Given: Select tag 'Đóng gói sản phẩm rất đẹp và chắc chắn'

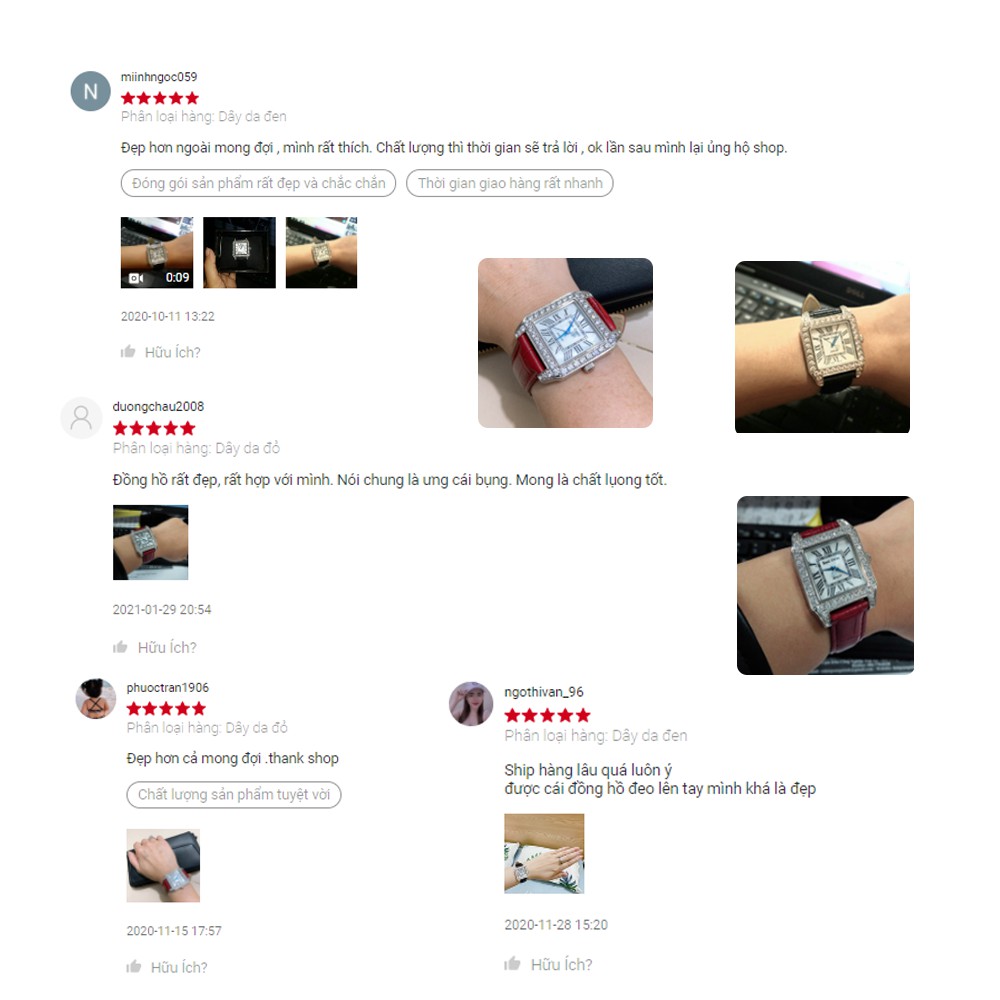Looking at the screenshot, I should pos(258,183).
